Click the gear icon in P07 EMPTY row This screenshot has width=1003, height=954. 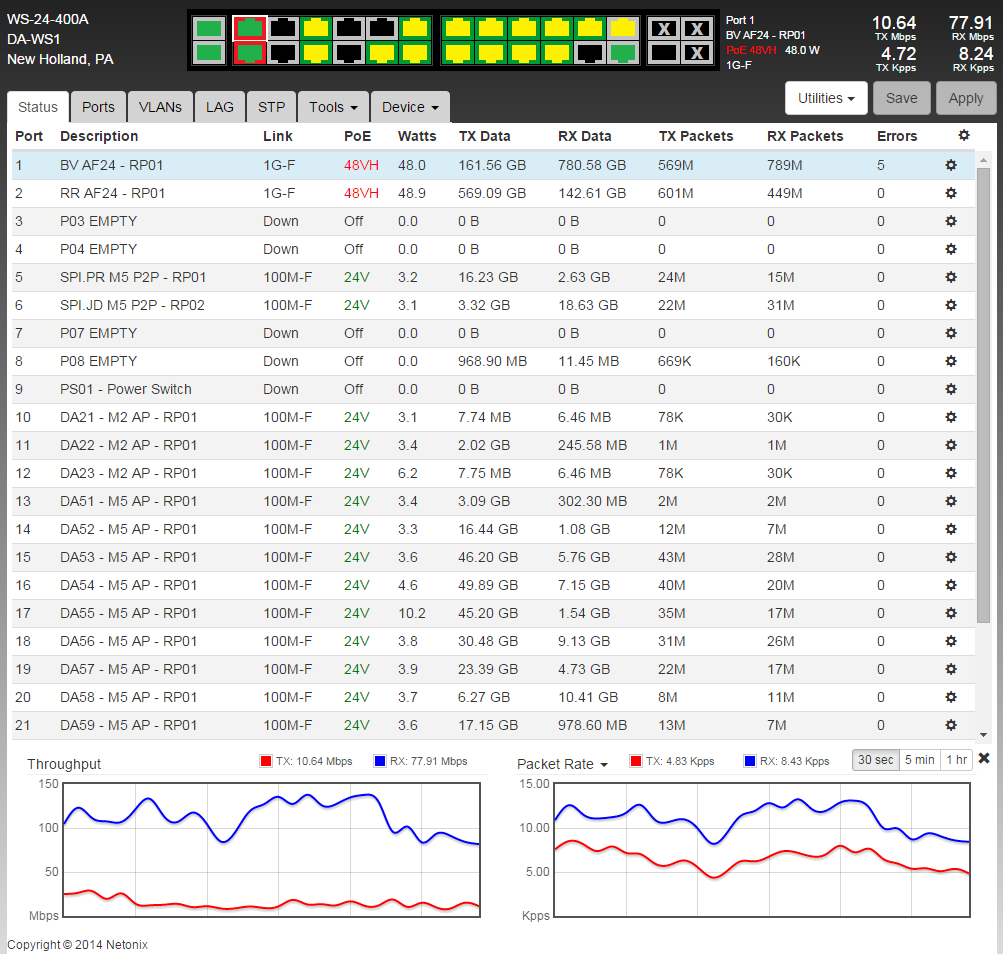[951, 333]
